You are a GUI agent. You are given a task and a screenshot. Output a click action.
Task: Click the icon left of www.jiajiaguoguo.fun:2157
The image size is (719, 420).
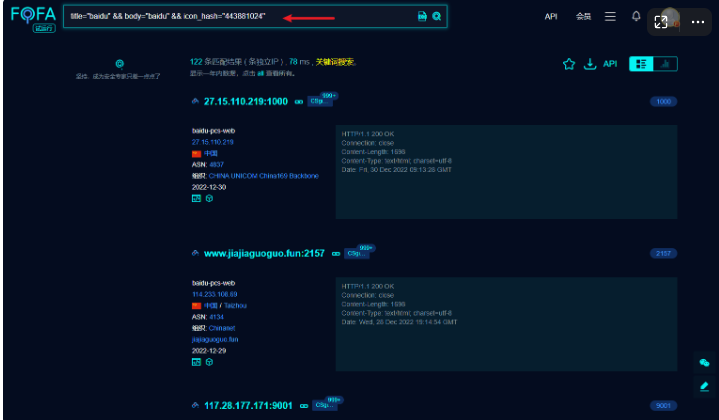195,253
